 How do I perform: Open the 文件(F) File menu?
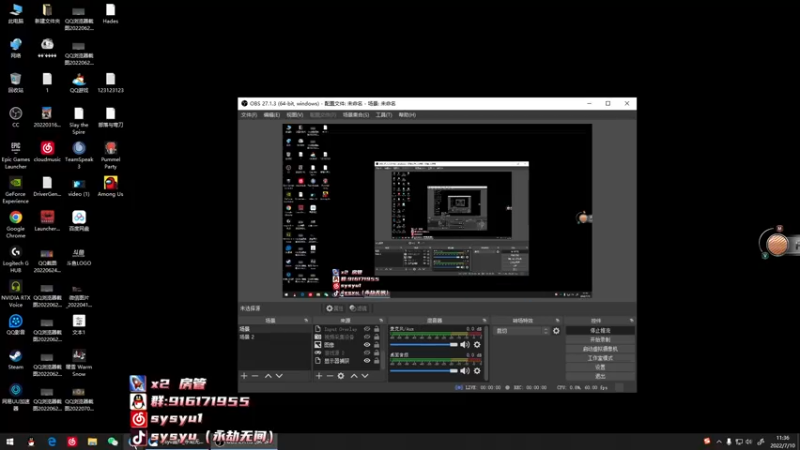tap(249, 115)
